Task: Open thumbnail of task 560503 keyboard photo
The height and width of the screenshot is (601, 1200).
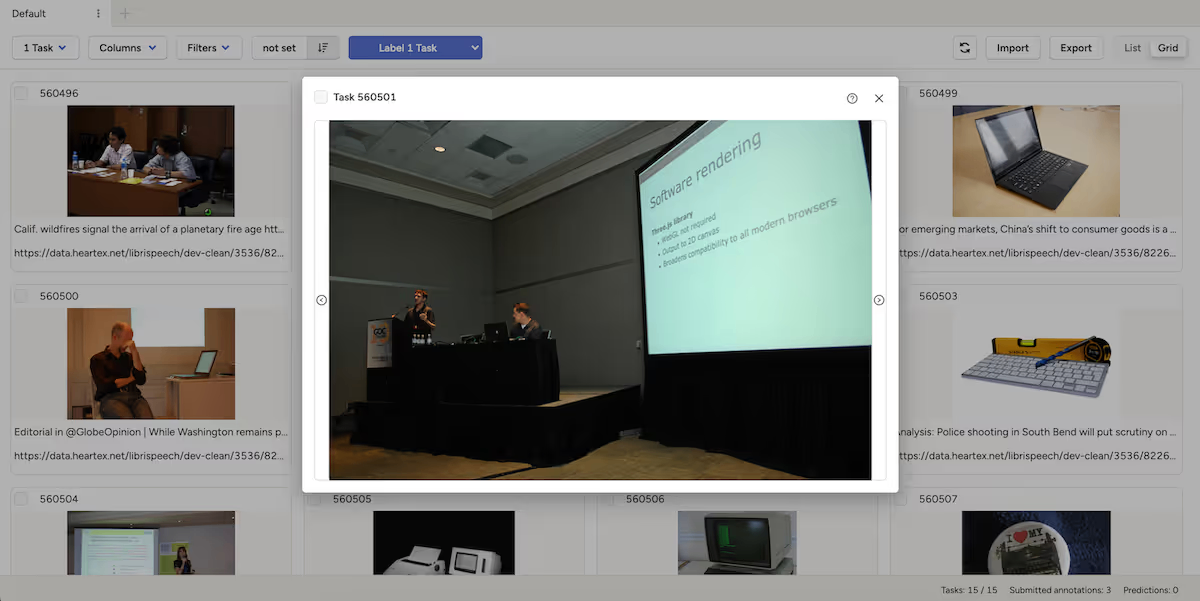Action: click(1035, 364)
